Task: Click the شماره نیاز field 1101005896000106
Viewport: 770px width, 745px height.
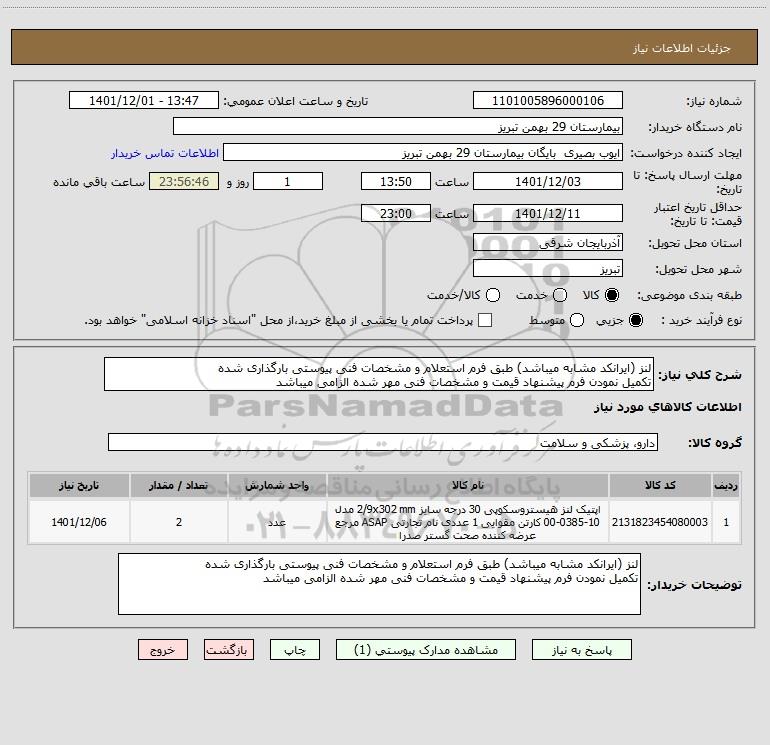Action: click(x=548, y=101)
